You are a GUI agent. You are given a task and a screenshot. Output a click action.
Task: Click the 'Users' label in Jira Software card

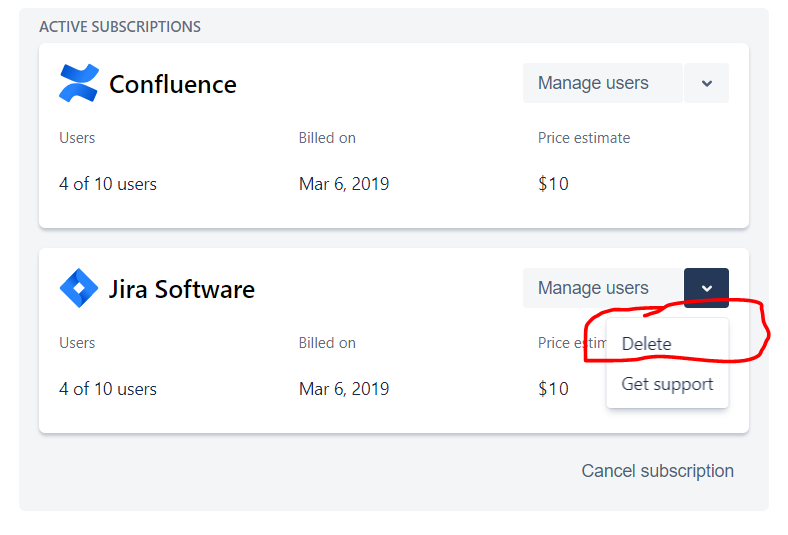point(77,343)
